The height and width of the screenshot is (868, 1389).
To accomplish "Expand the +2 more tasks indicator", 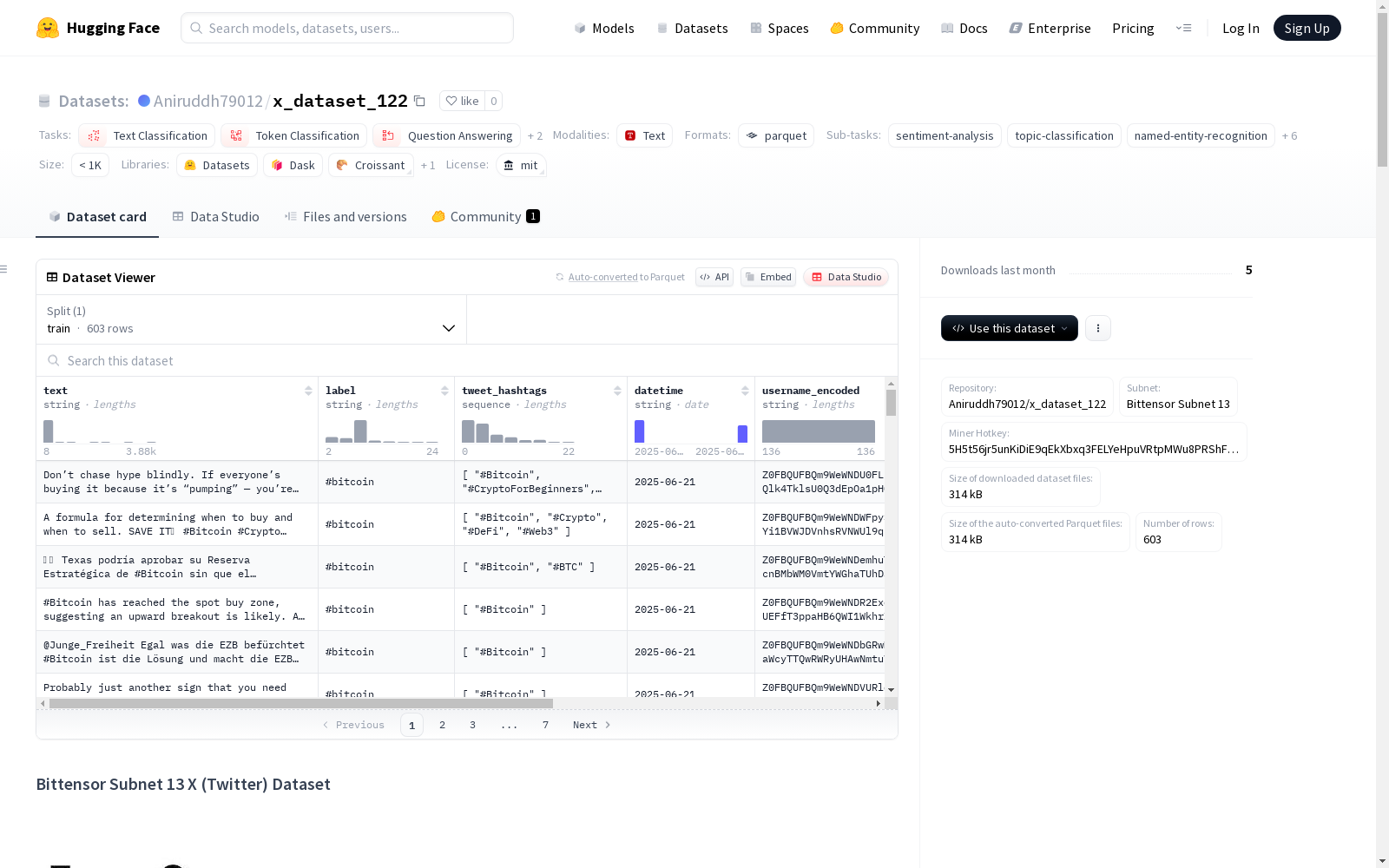I will click(535, 136).
